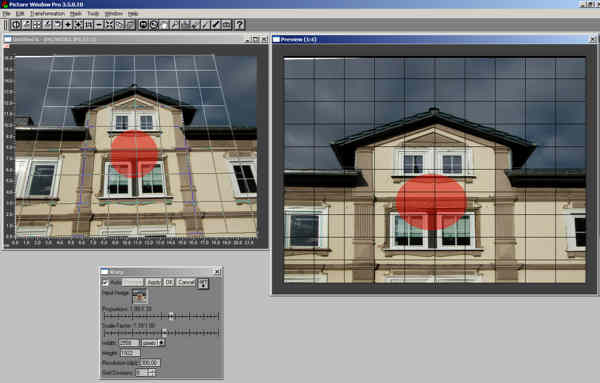Image resolution: width=600 pixels, height=383 pixels.
Task: Click the OK button in the dialog
Action: click(x=169, y=282)
